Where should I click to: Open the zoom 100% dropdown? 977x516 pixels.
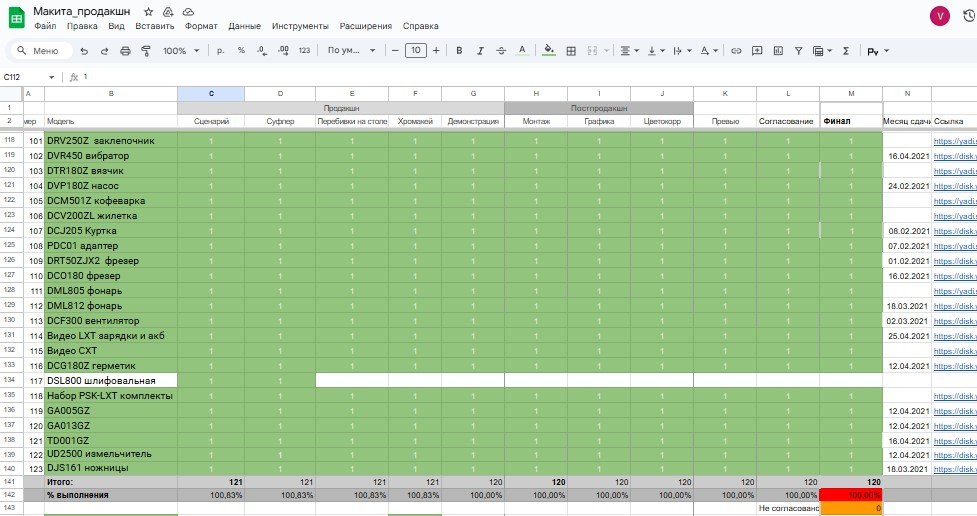click(x=180, y=50)
